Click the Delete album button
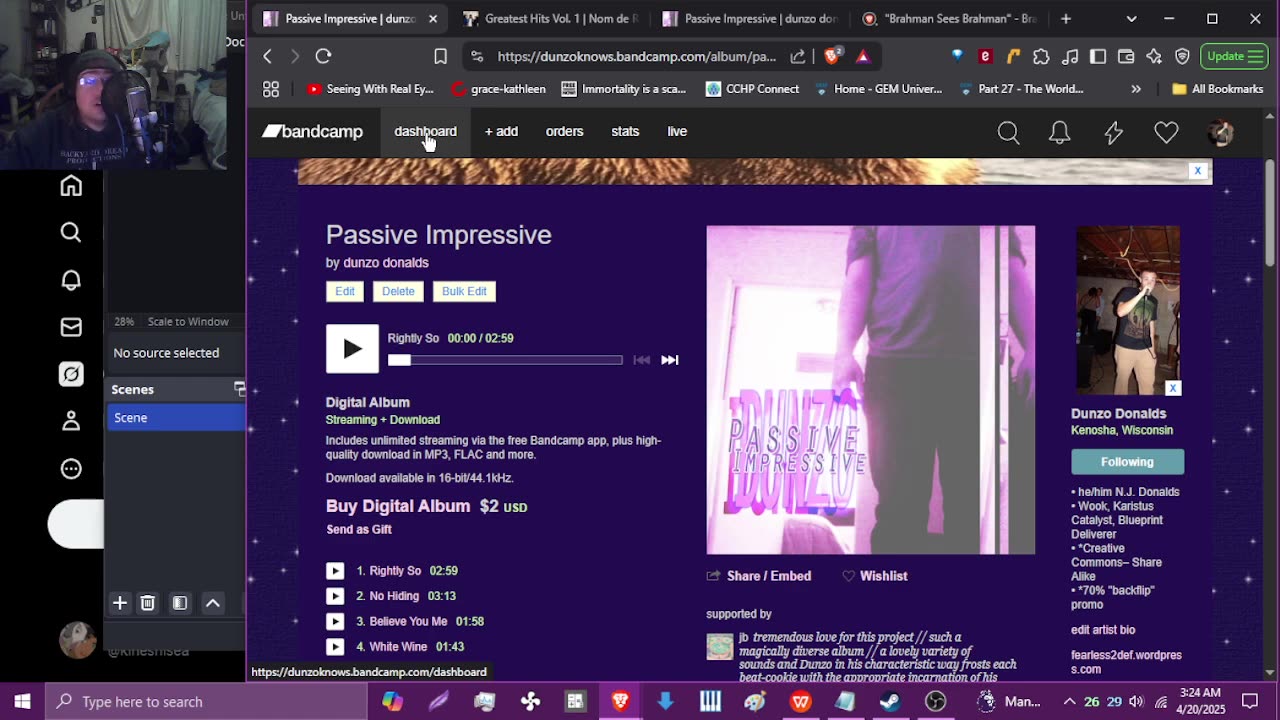 pos(398,291)
